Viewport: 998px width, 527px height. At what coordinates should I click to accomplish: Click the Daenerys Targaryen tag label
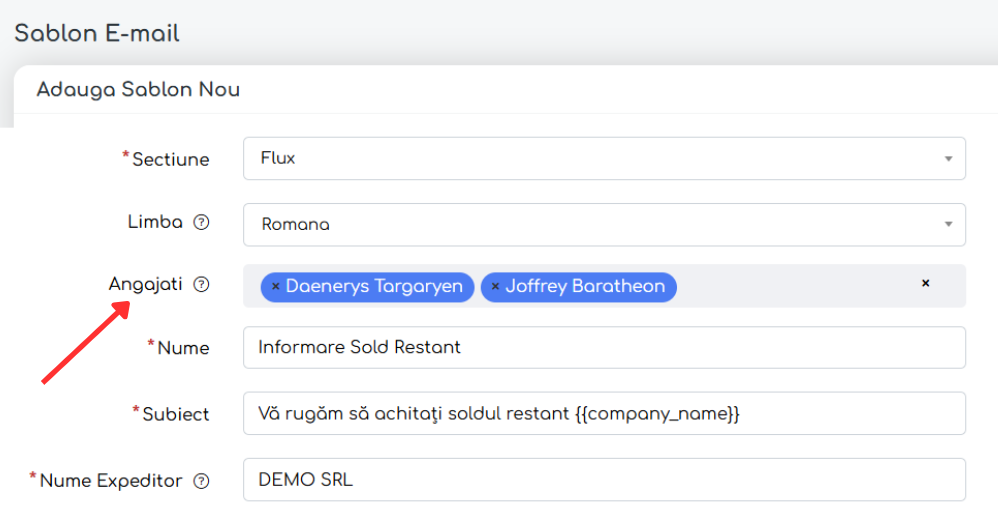[x=374, y=287]
